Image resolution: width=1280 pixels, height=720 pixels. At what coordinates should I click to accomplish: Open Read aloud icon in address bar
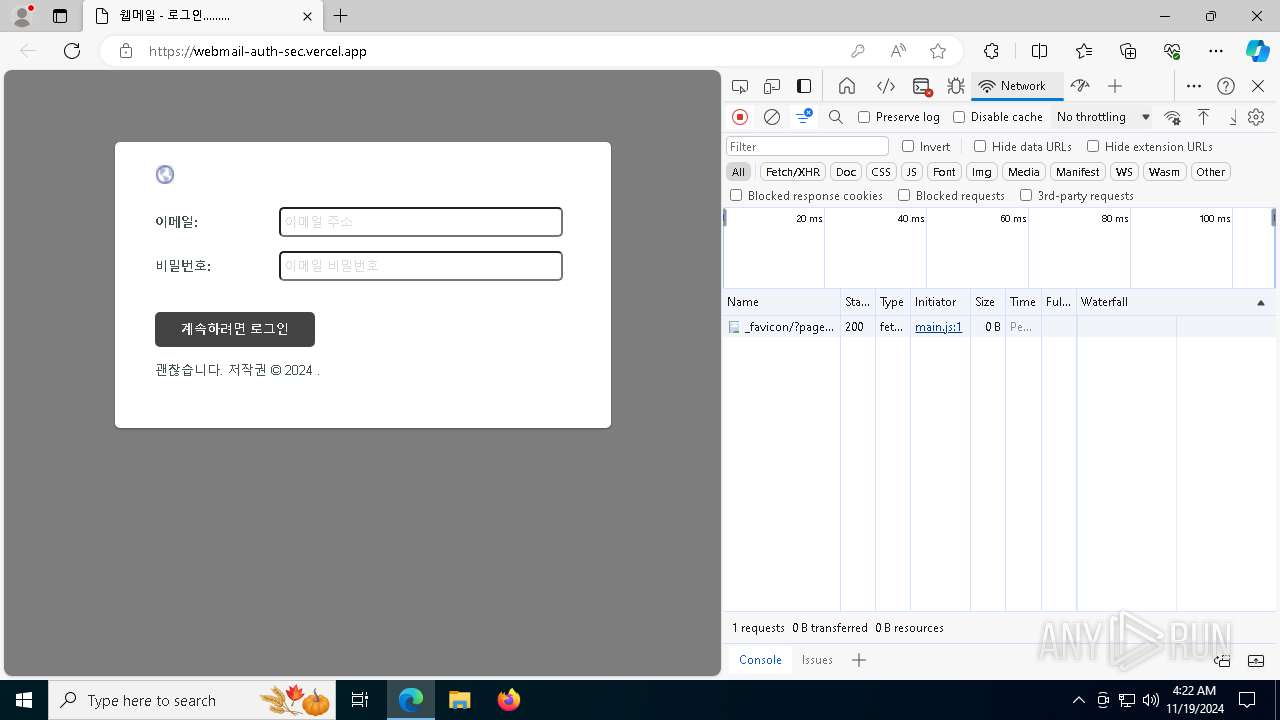(x=898, y=51)
